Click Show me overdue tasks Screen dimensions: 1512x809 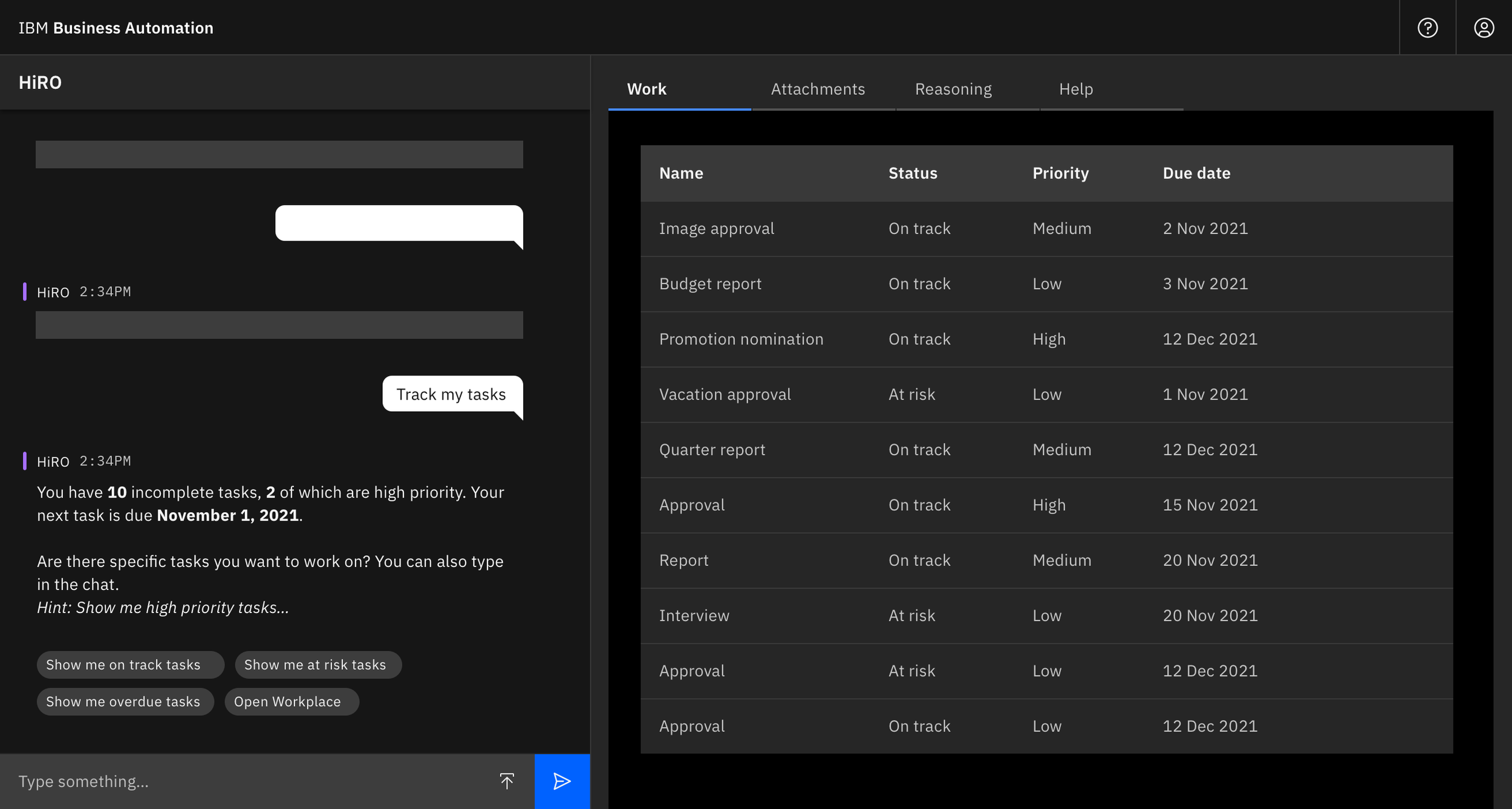(126, 701)
